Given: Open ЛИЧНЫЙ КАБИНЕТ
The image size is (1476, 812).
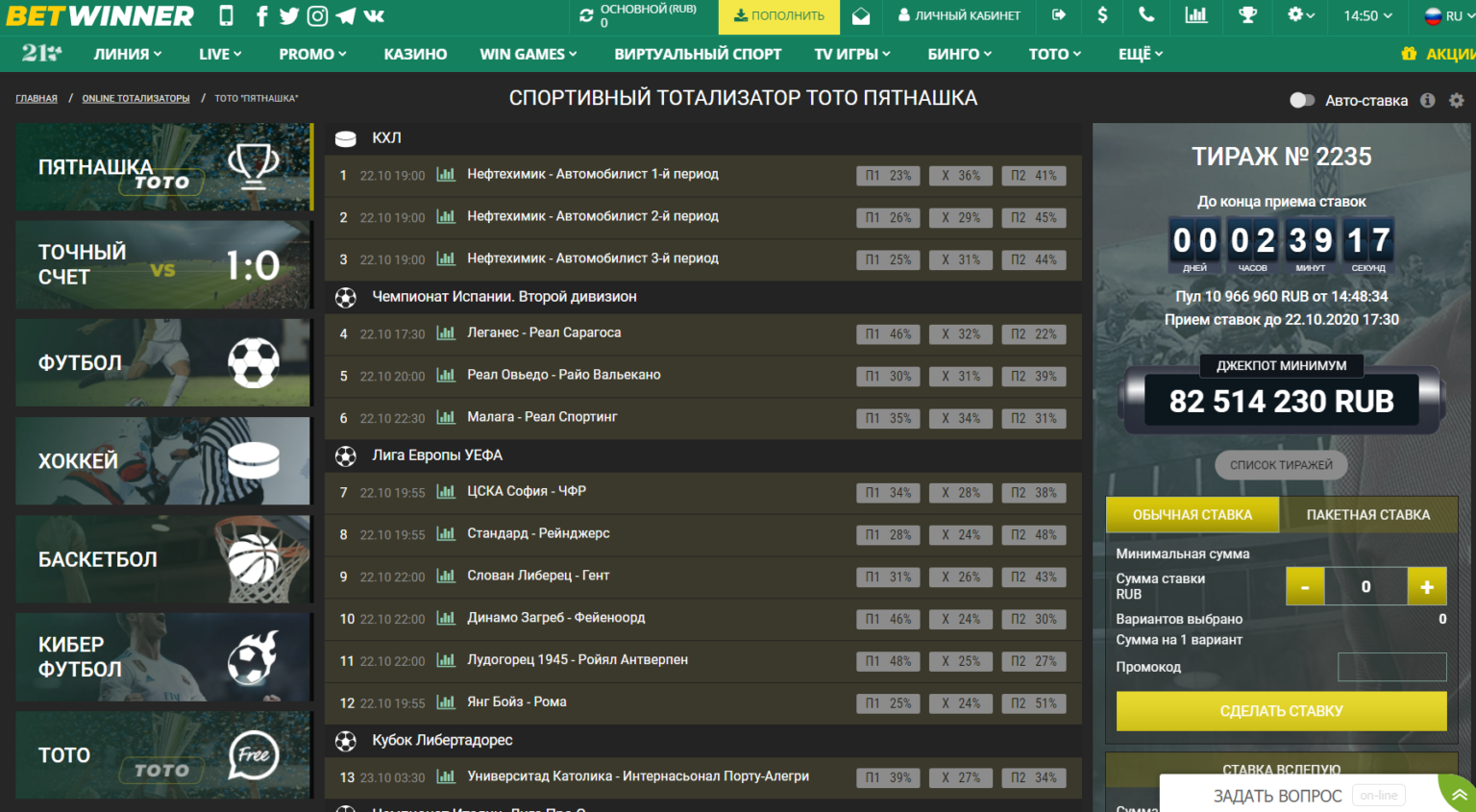Looking at the screenshot, I should point(959,15).
